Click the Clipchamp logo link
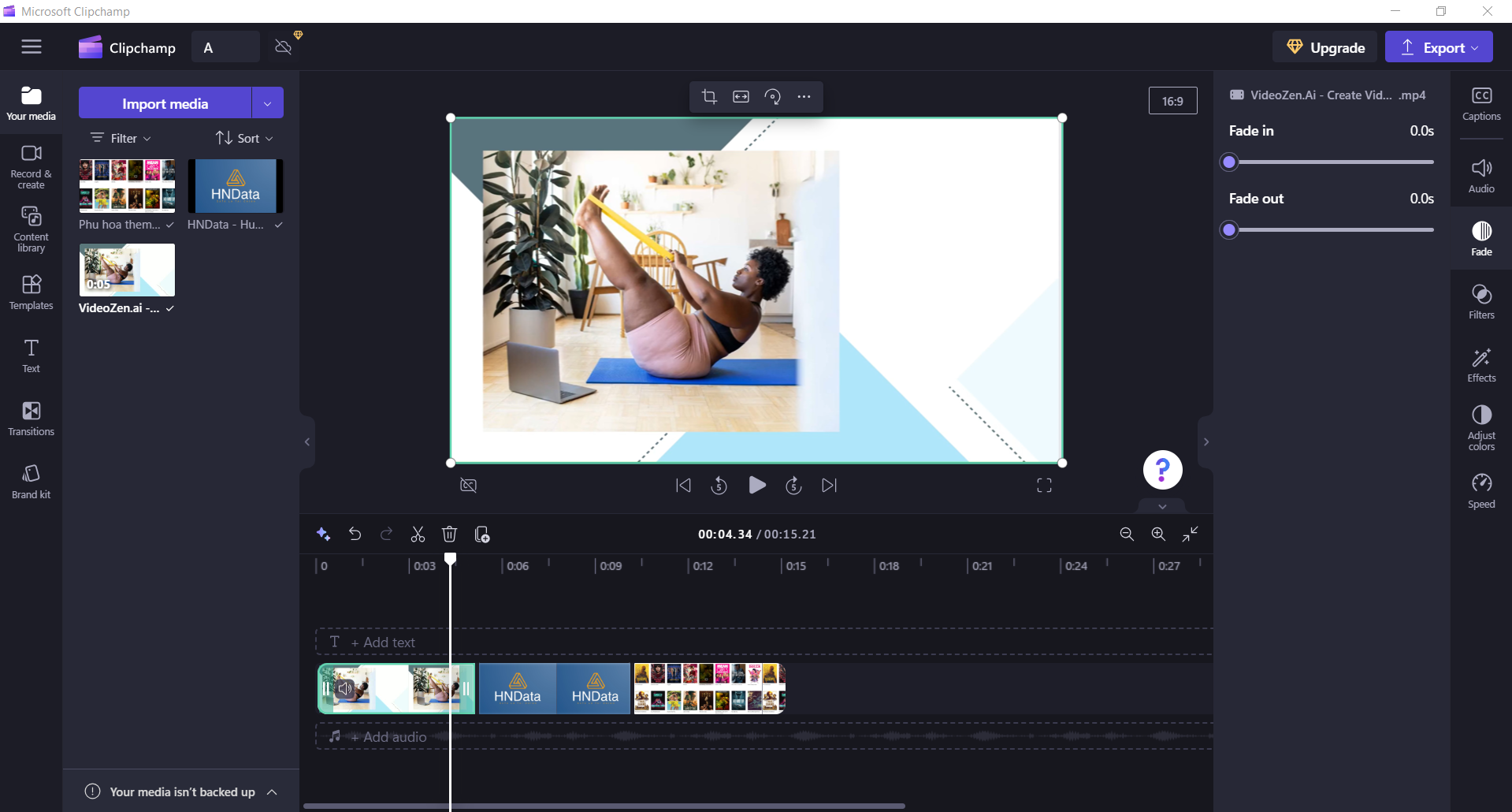 127,47
